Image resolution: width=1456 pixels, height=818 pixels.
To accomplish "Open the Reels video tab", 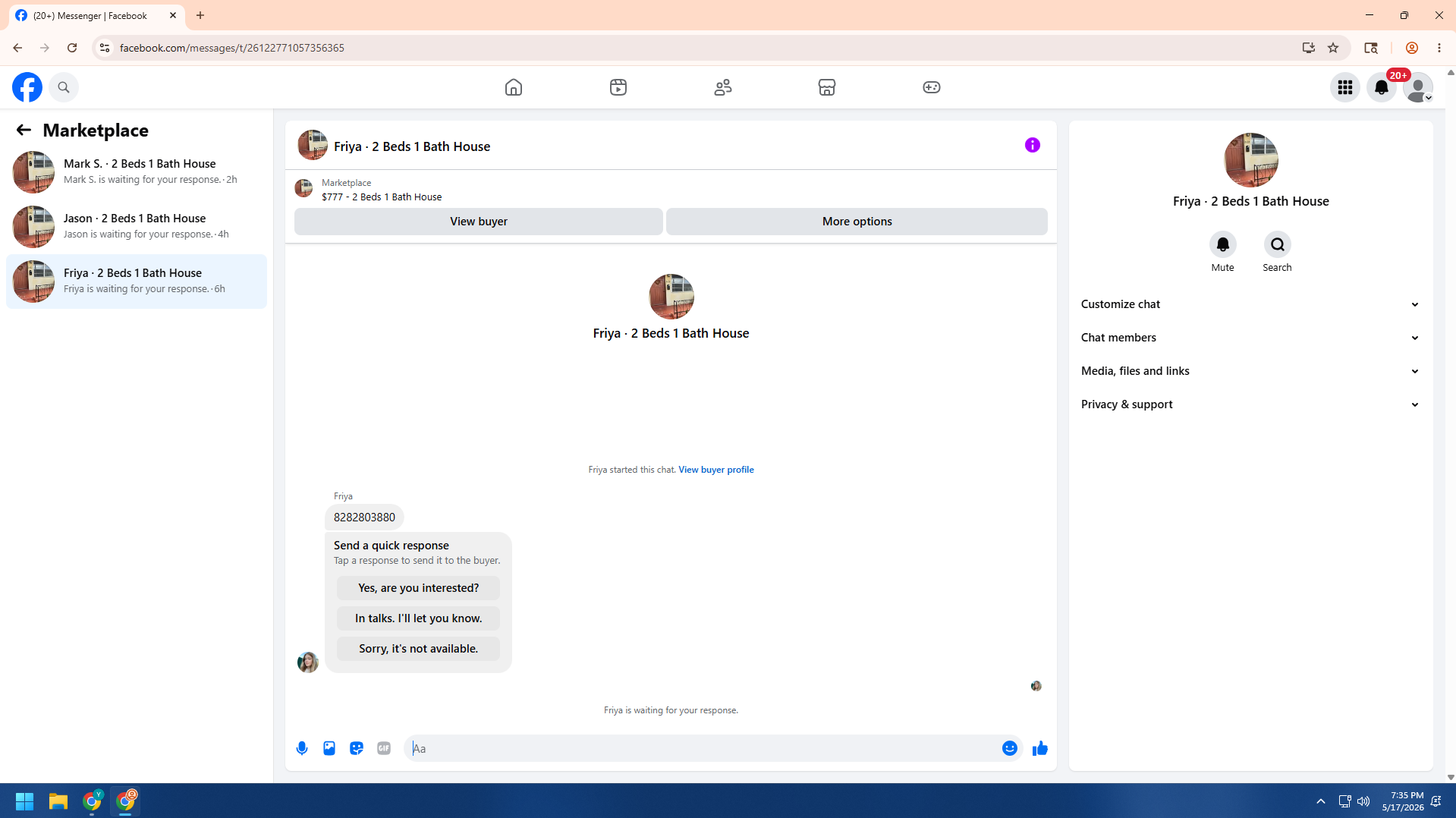I will click(x=618, y=87).
